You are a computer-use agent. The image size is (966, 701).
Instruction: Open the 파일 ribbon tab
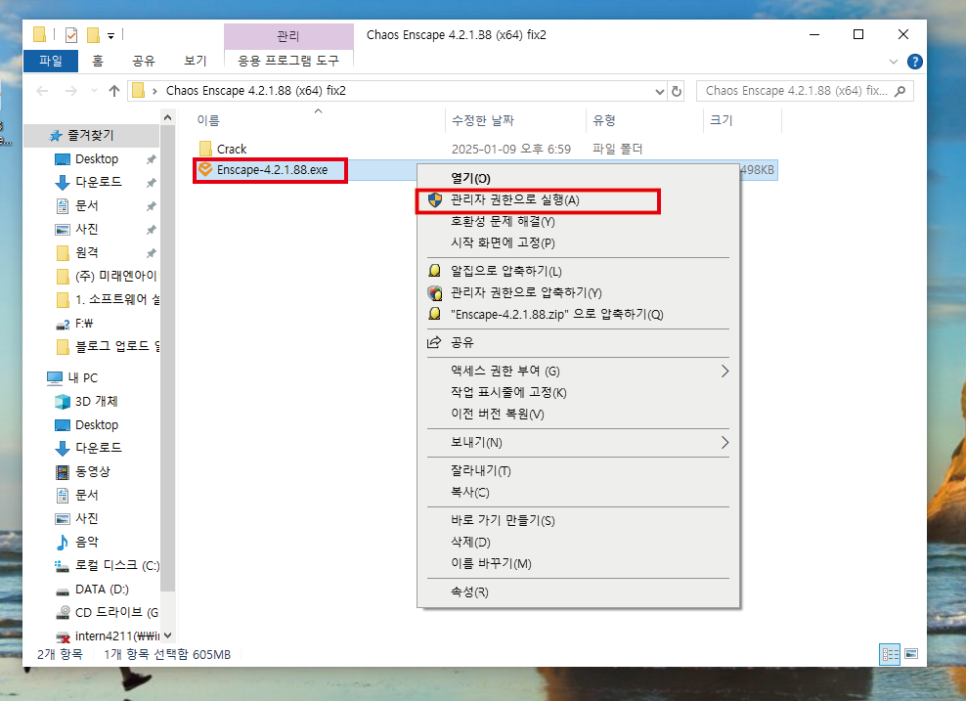[x=51, y=60]
